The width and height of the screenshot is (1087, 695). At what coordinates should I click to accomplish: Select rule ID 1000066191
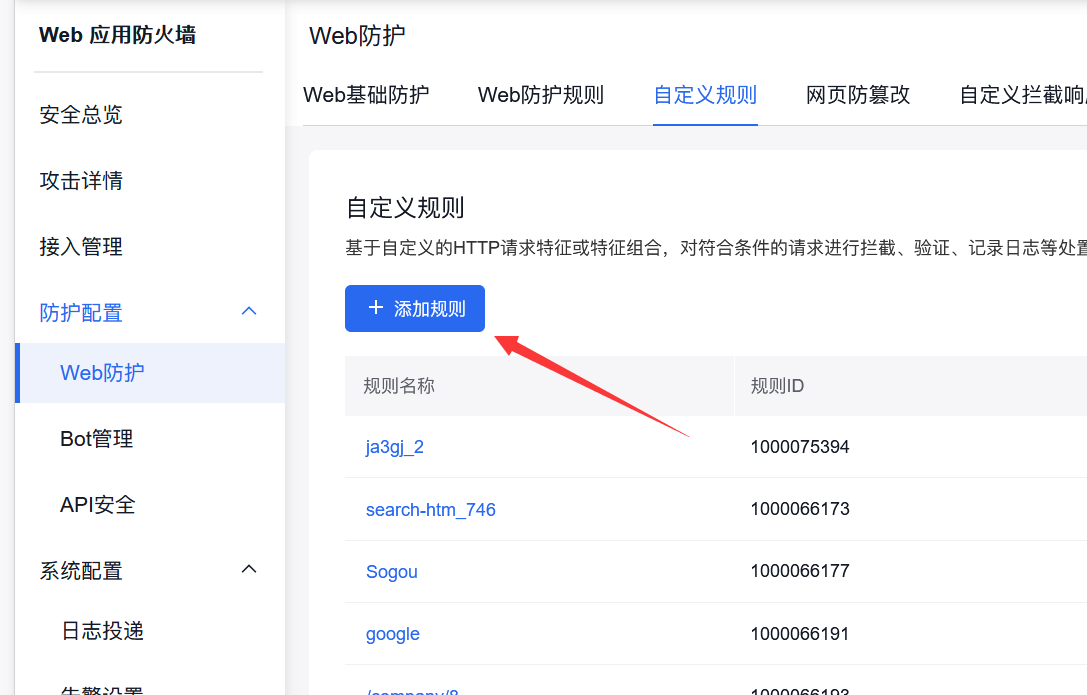(x=800, y=633)
